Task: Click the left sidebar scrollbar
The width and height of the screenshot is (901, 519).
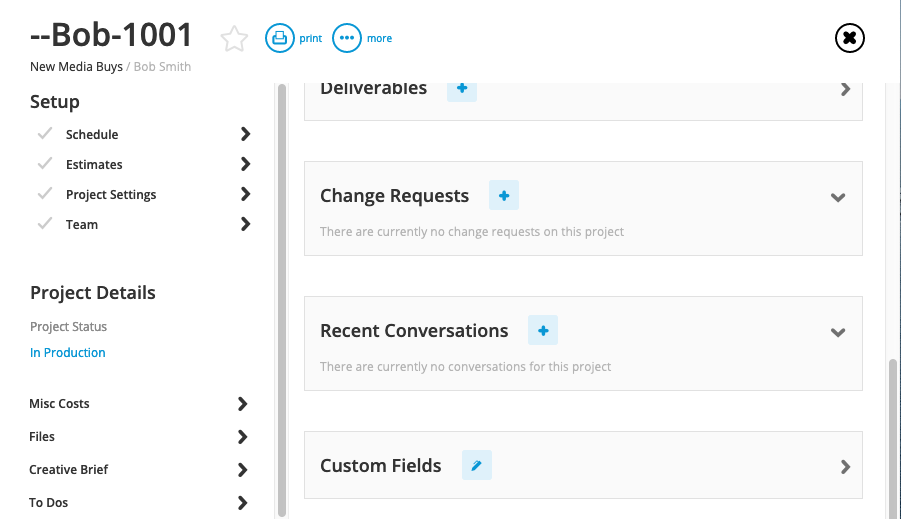Action: click(282, 301)
